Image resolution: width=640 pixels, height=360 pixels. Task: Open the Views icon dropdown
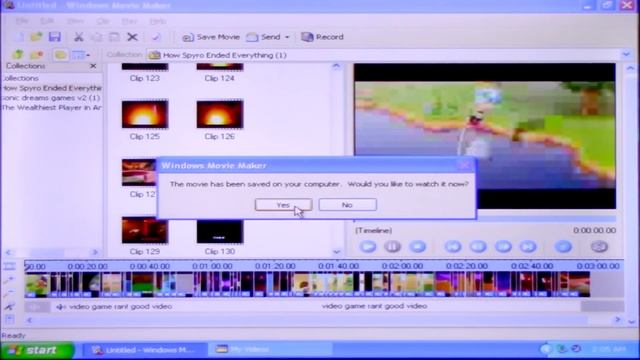click(x=81, y=55)
